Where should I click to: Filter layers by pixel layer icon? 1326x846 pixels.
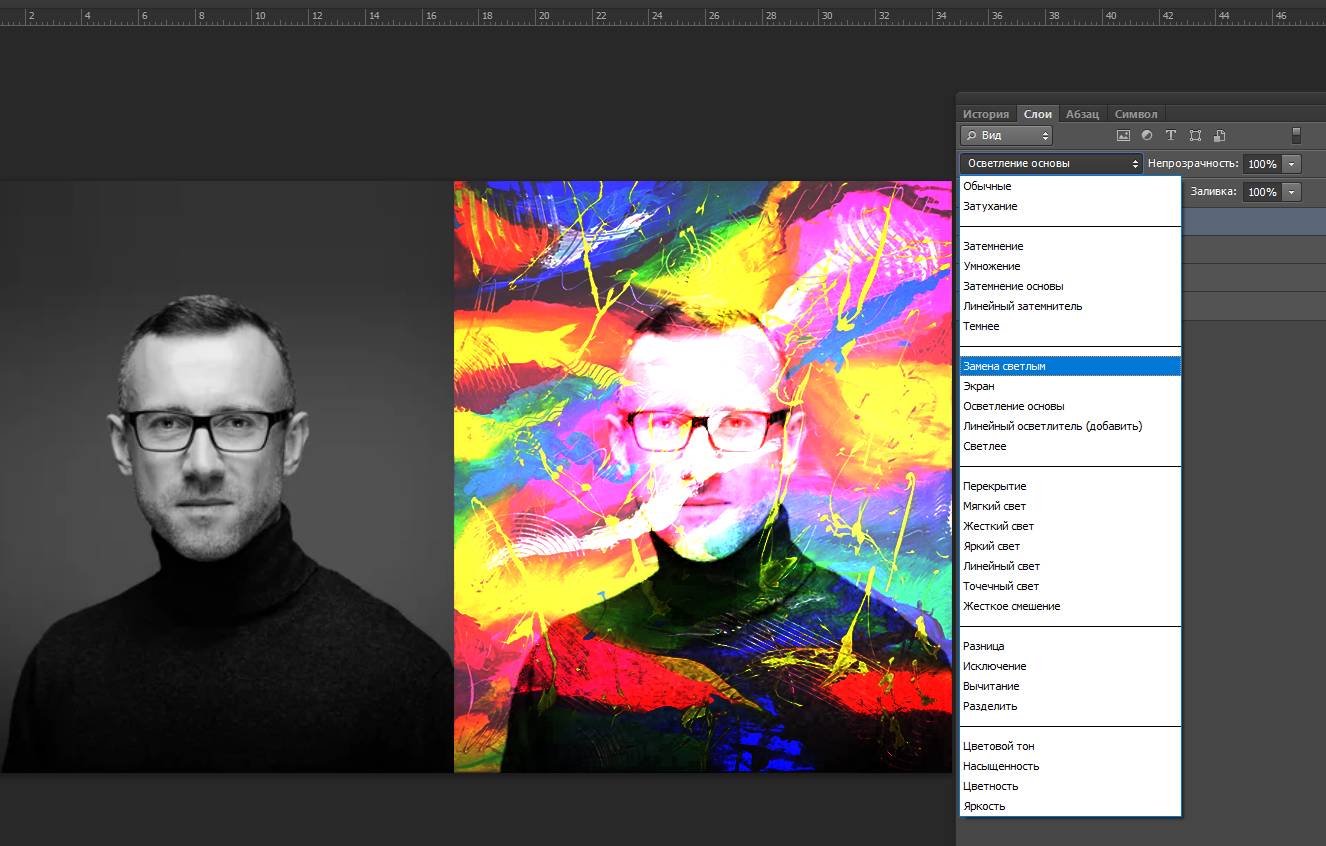click(1123, 135)
